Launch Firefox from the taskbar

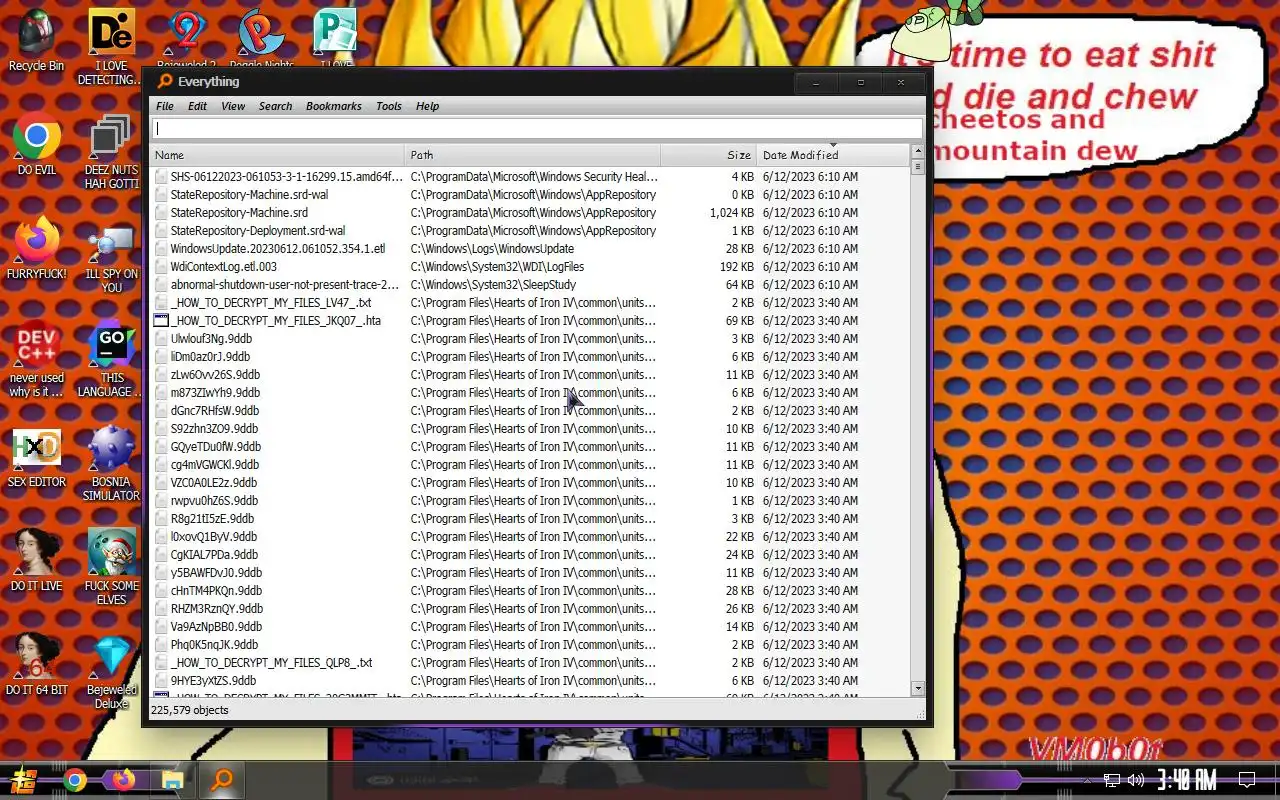point(123,780)
